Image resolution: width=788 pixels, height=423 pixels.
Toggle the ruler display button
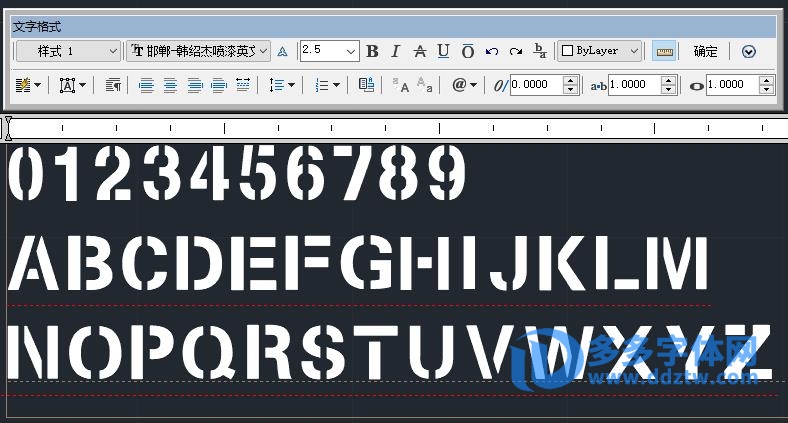click(x=663, y=51)
